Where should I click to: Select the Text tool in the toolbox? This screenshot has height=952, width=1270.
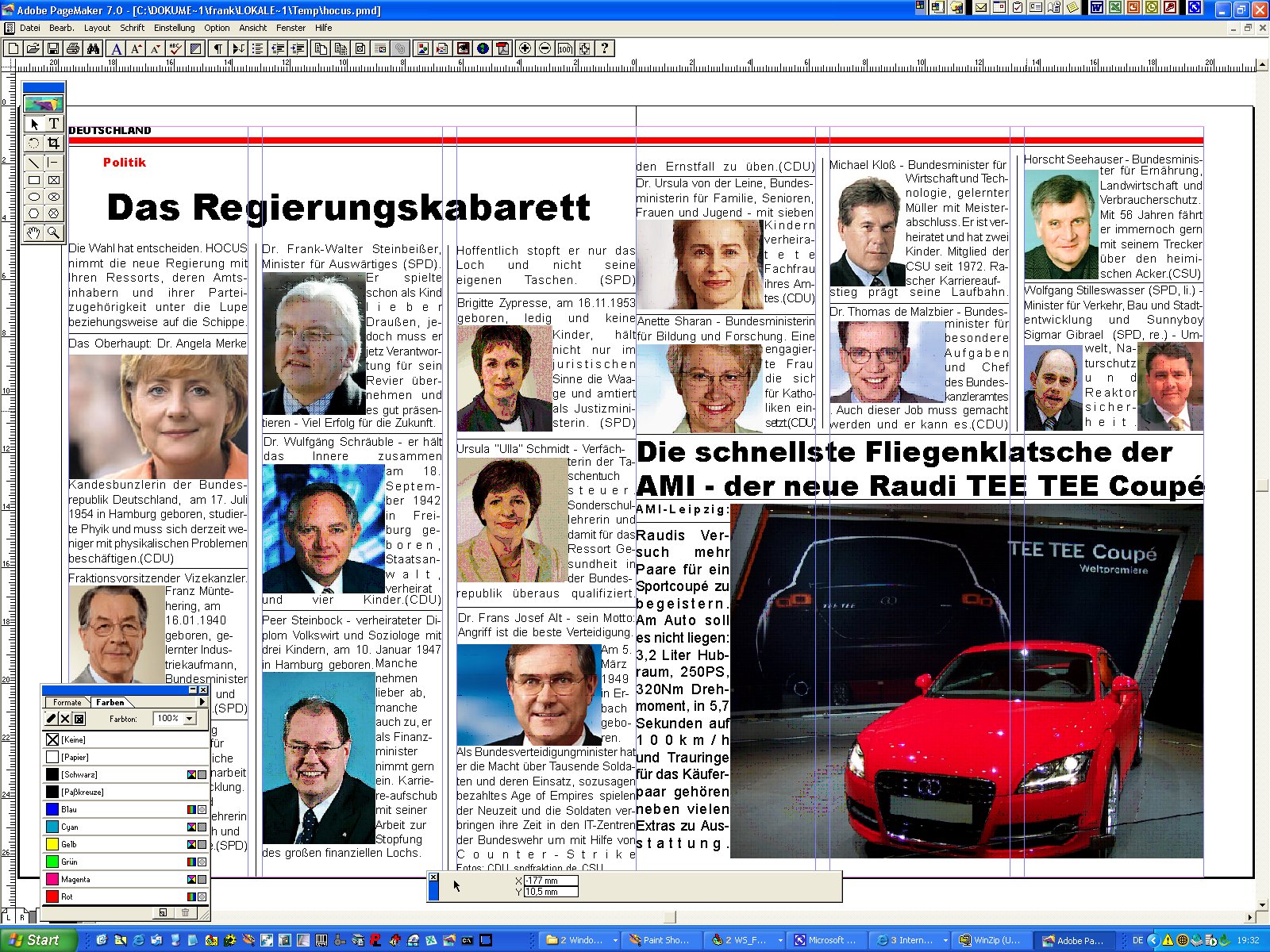(x=53, y=124)
